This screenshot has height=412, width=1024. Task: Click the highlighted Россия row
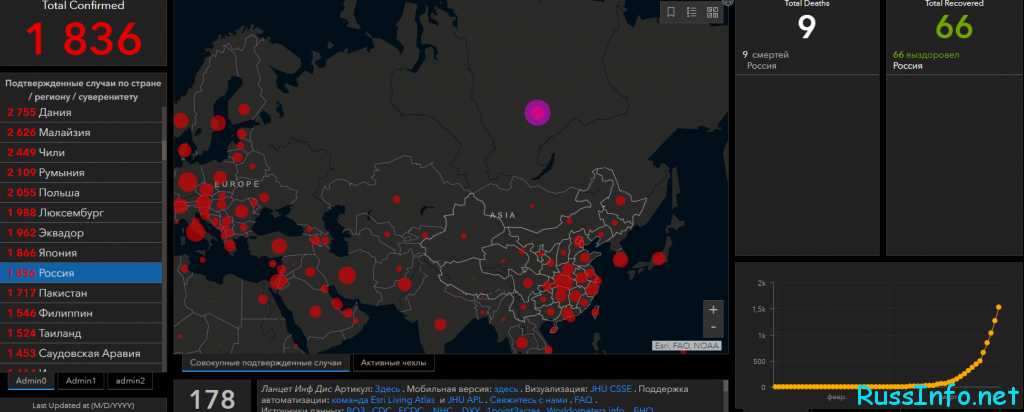(81, 273)
